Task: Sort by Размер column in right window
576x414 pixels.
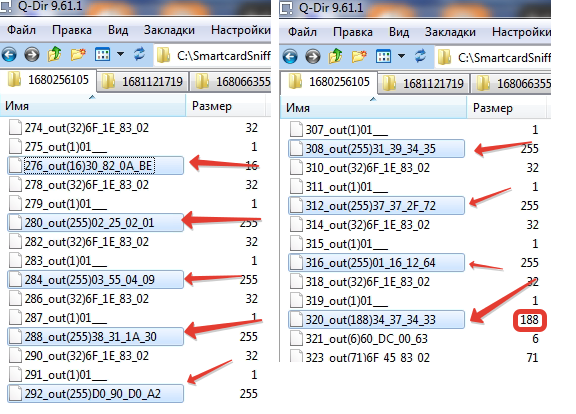Action: pos(506,108)
